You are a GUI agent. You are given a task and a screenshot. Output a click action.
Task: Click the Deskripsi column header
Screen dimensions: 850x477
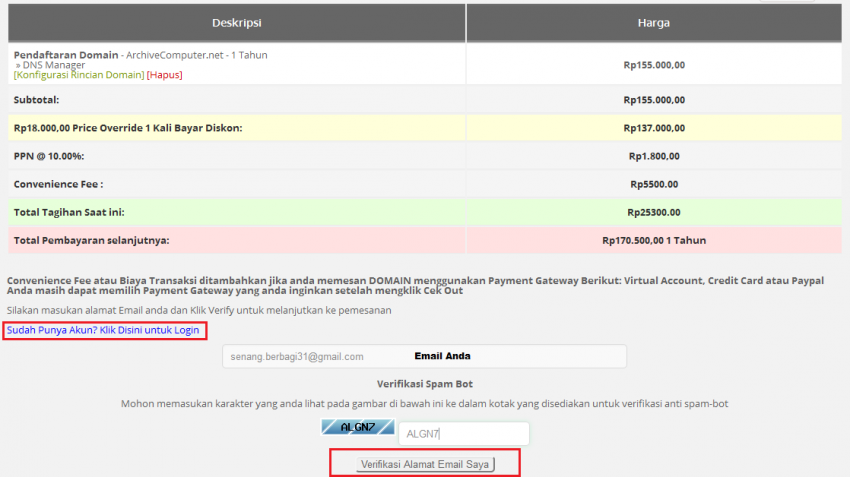236,22
